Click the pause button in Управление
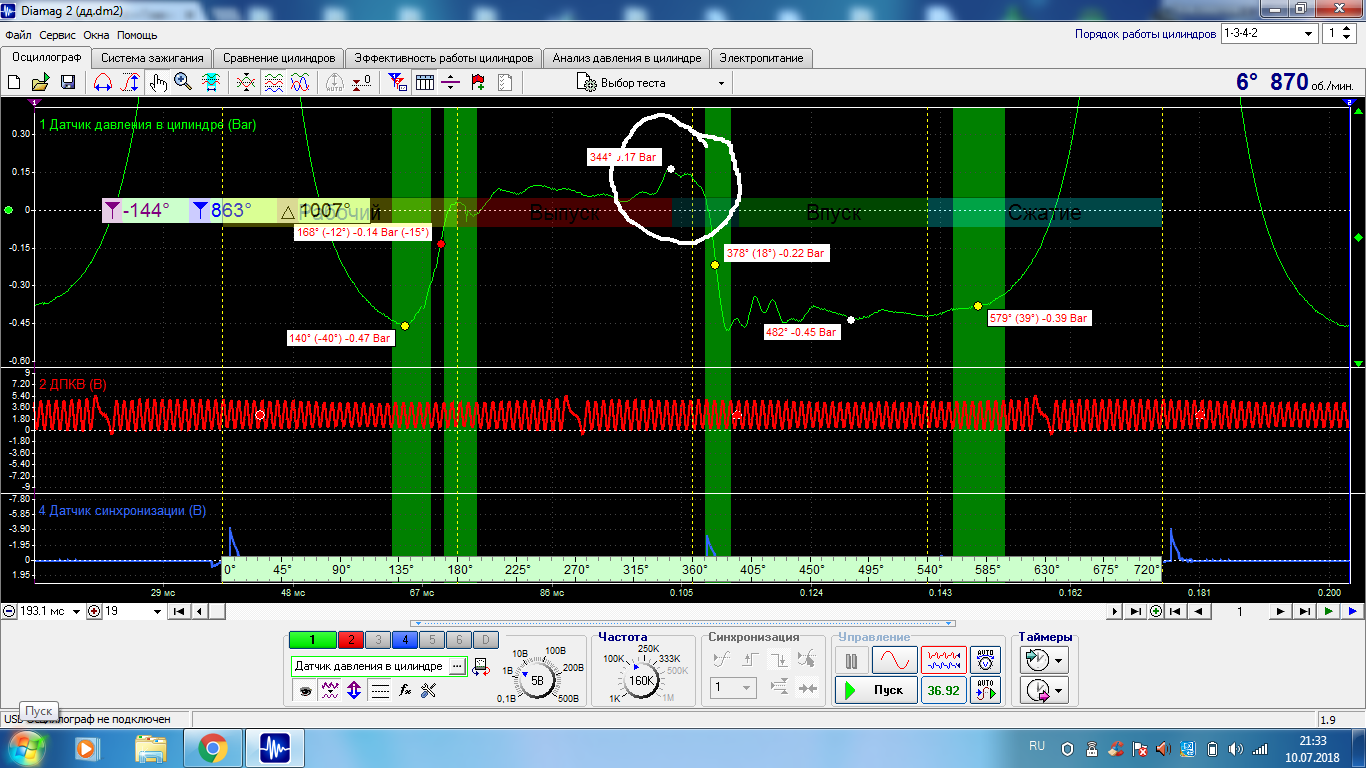1366x768 pixels. tap(851, 660)
